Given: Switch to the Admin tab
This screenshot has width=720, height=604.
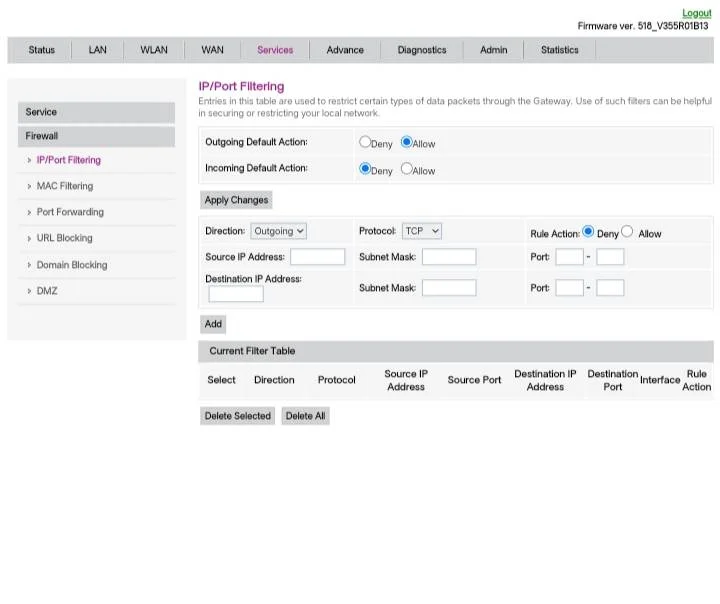Looking at the screenshot, I should (494, 50).
